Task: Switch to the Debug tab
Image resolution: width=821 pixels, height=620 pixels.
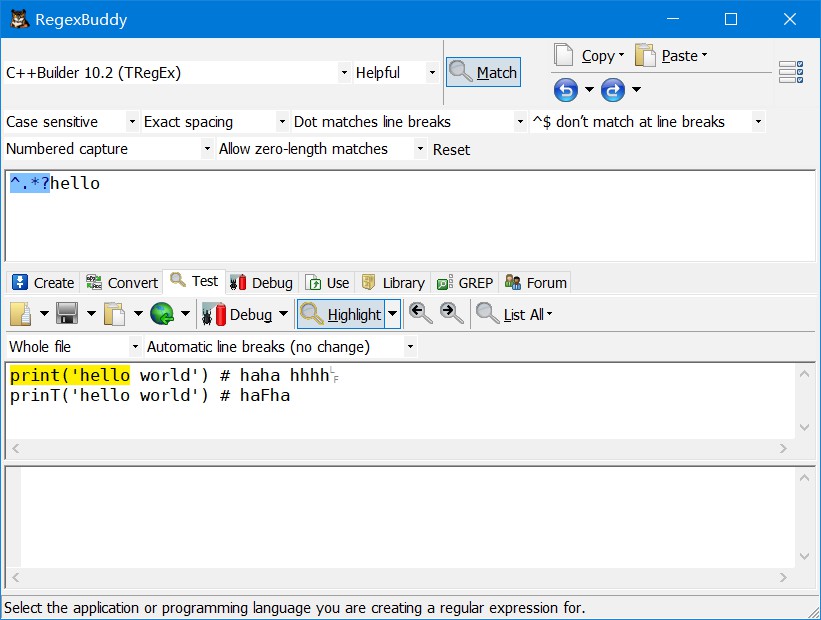Action: pos(261,283)
